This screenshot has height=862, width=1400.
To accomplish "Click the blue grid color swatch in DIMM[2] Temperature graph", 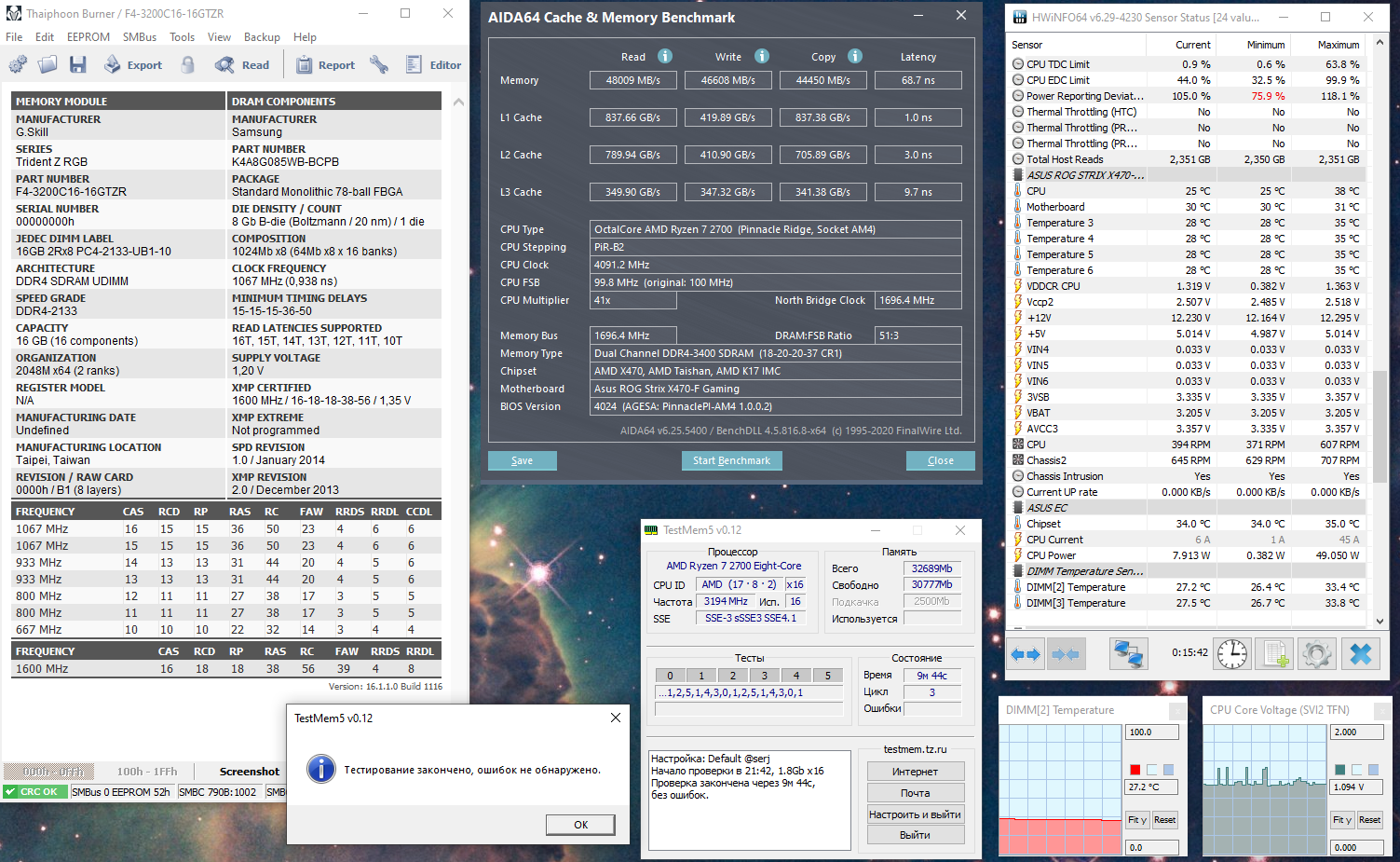I will [1168, 770].
